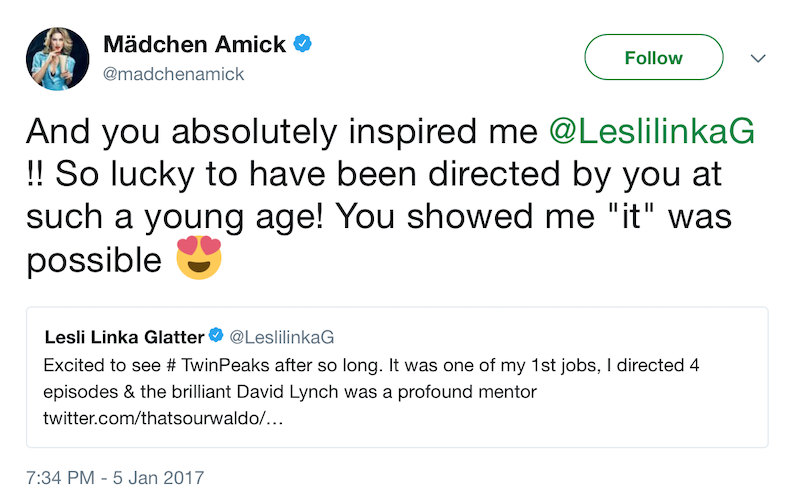This screenshot has width=800, height=502.
Task: Click the word 'possible' in the tweet
Action: (x=93, y=261)
